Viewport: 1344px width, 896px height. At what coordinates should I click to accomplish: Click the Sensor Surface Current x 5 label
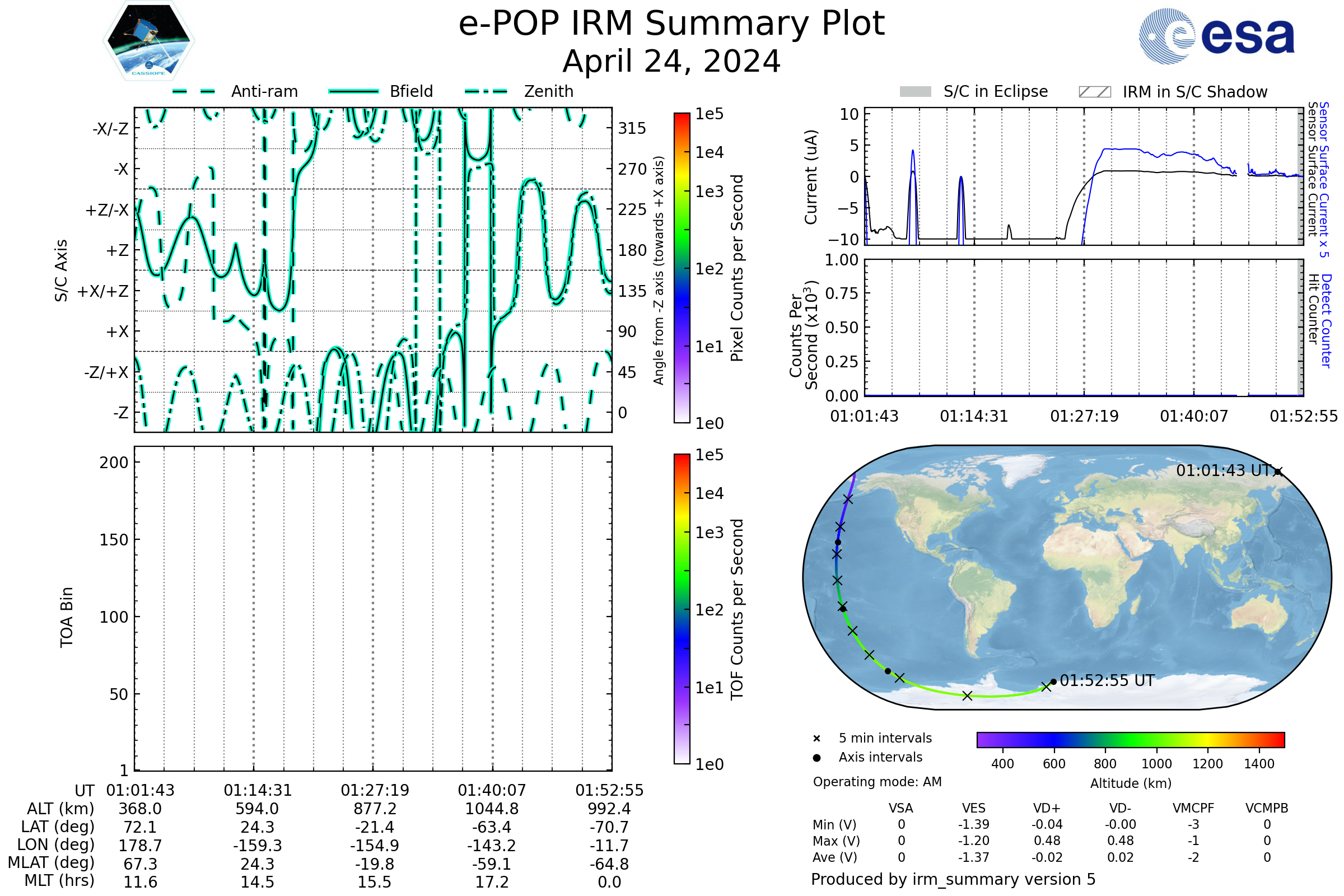click(1324, 179)
